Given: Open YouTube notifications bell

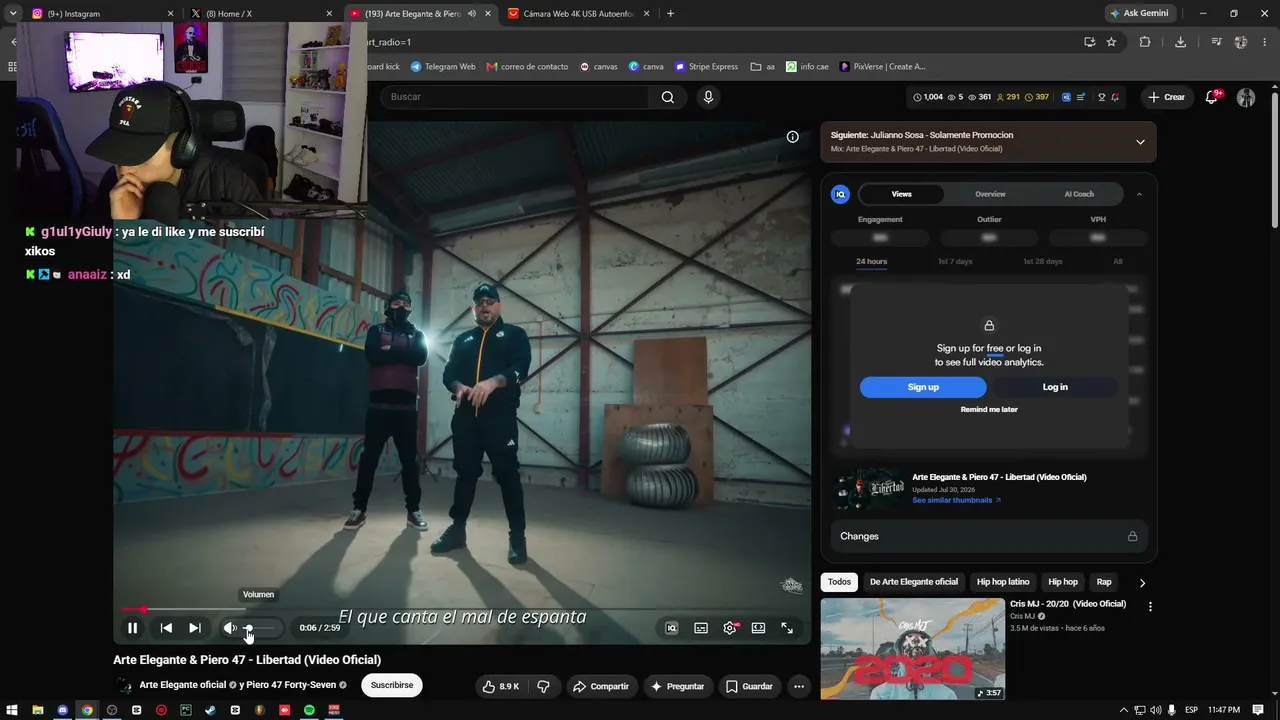Looking at the screenshot, I should click(1212, 97).
